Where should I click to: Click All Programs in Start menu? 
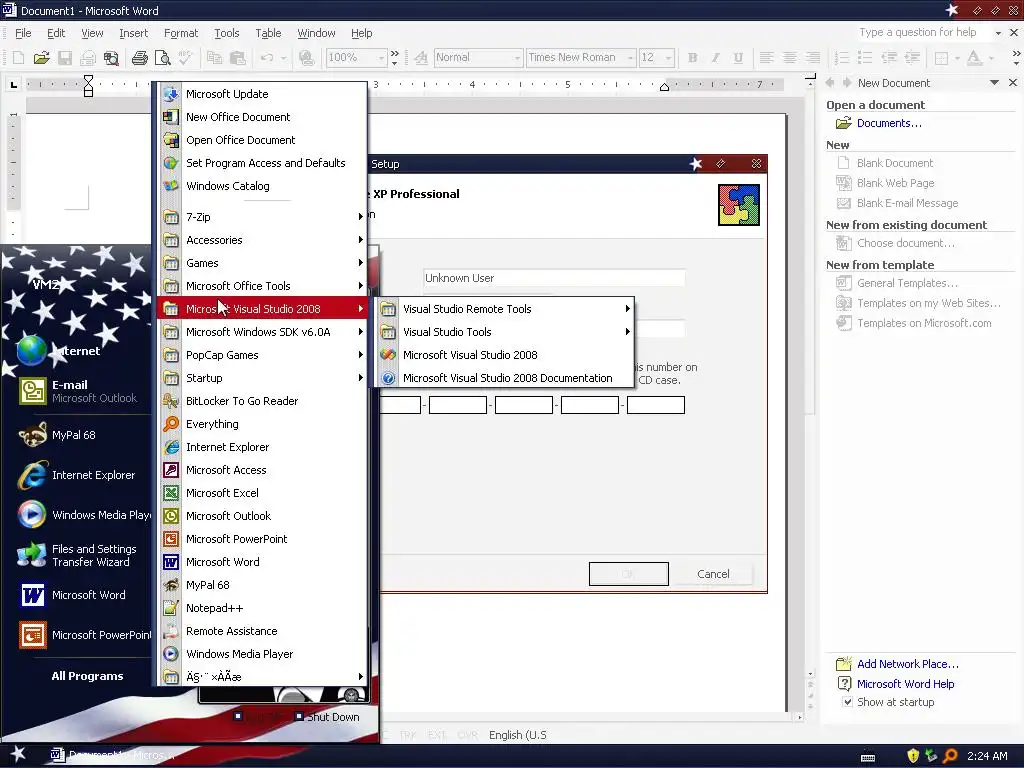click(x=88, y=677)
